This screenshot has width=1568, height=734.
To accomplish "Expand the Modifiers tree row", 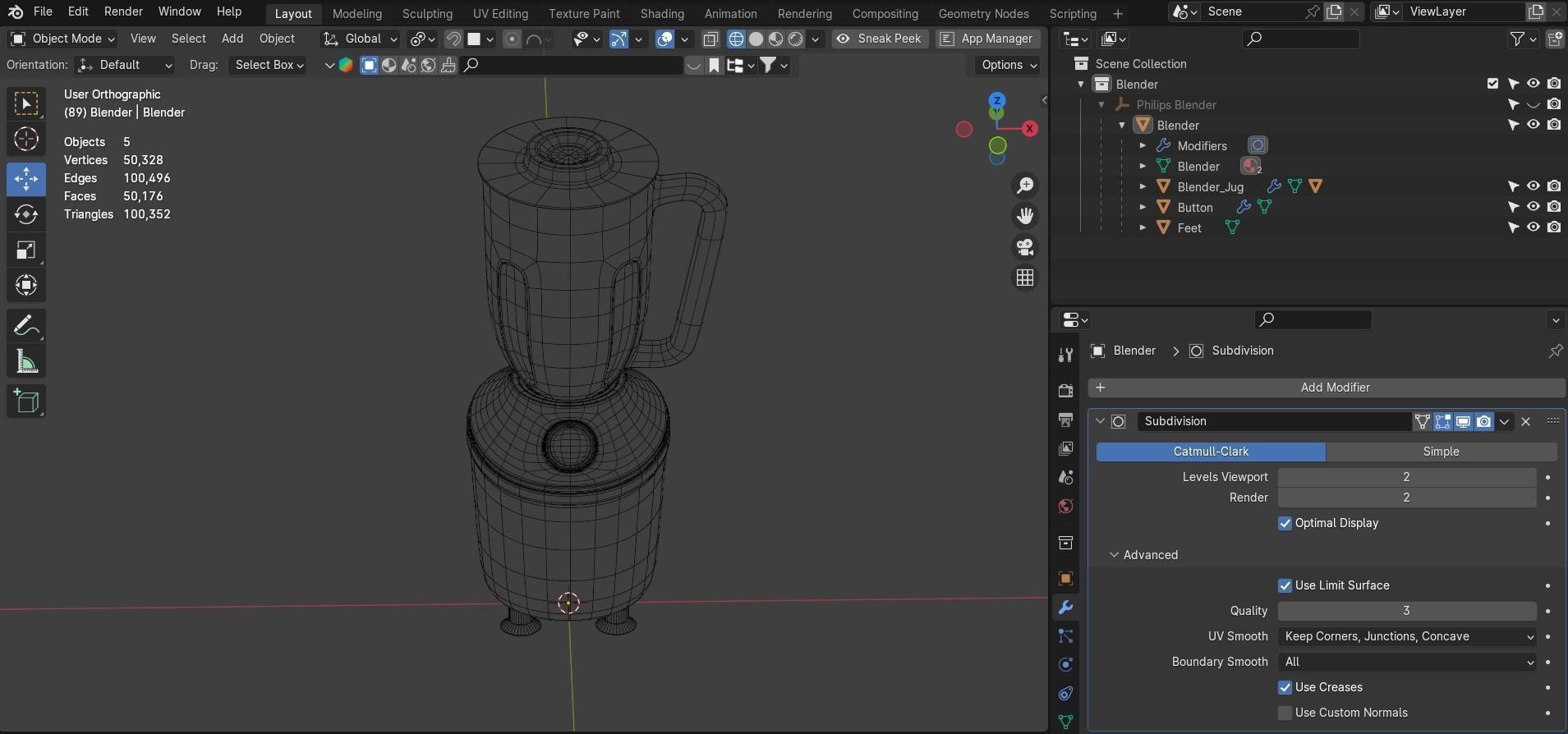I will [1143, 145].
